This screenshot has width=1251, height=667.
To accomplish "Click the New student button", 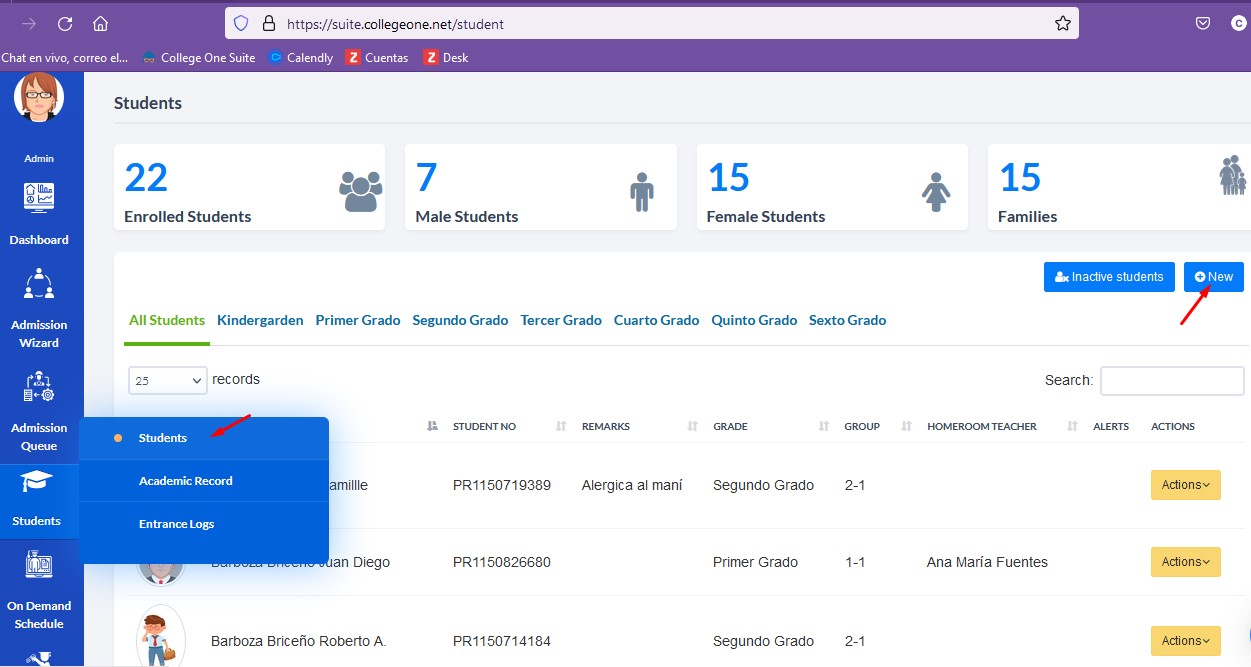I will point(1214,277).
